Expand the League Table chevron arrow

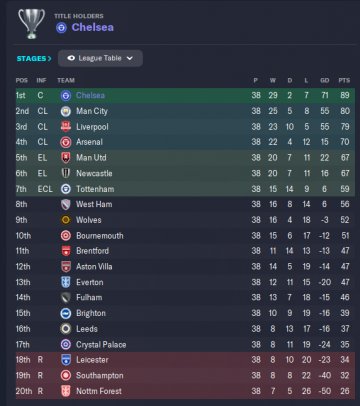coord(130,59)
